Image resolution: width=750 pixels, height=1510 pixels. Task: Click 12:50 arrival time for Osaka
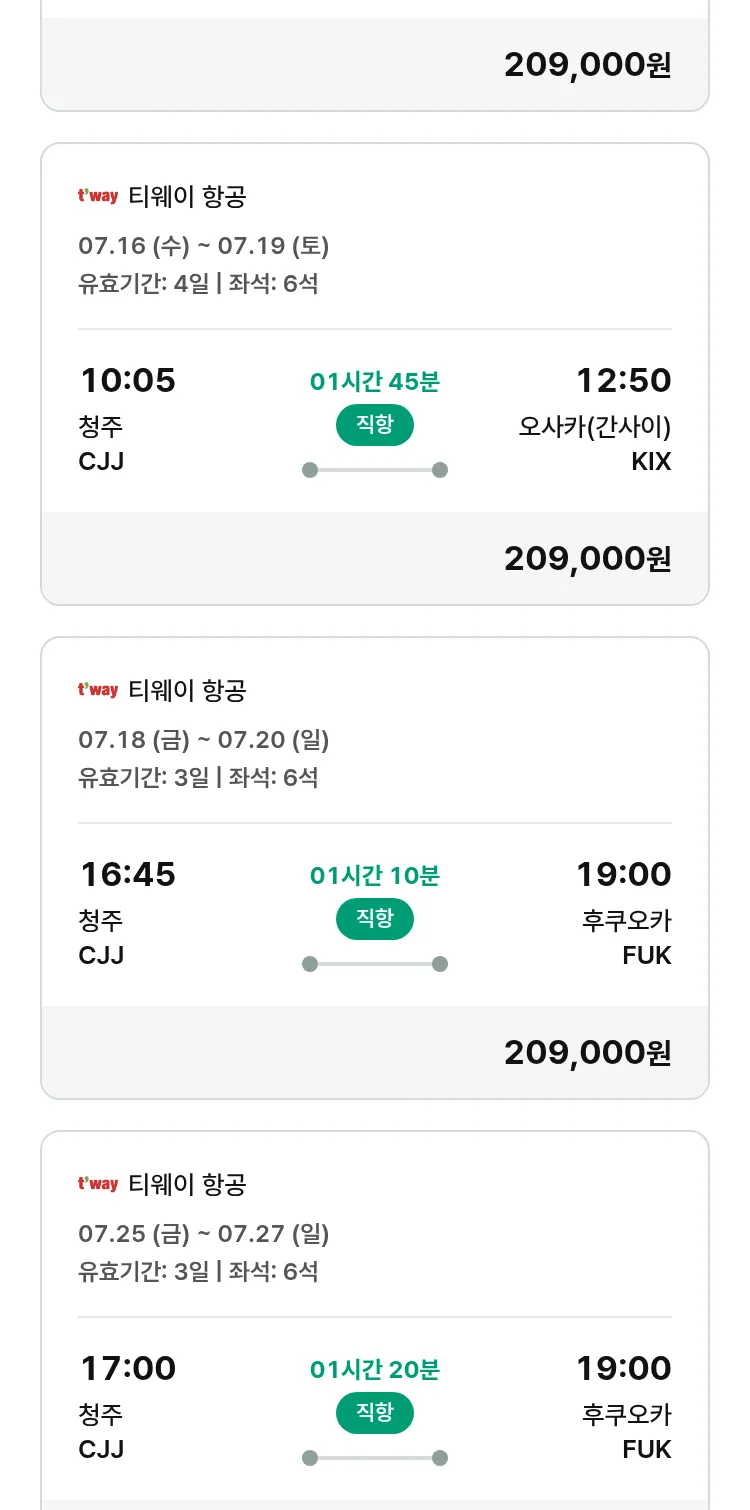(x=623, y=381)
